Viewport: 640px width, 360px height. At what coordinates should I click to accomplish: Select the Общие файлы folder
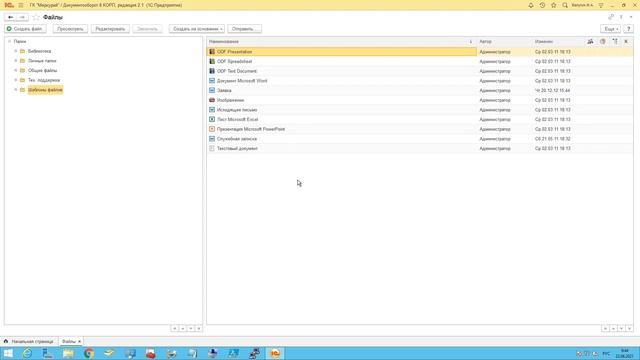click(x=42, y=70)
